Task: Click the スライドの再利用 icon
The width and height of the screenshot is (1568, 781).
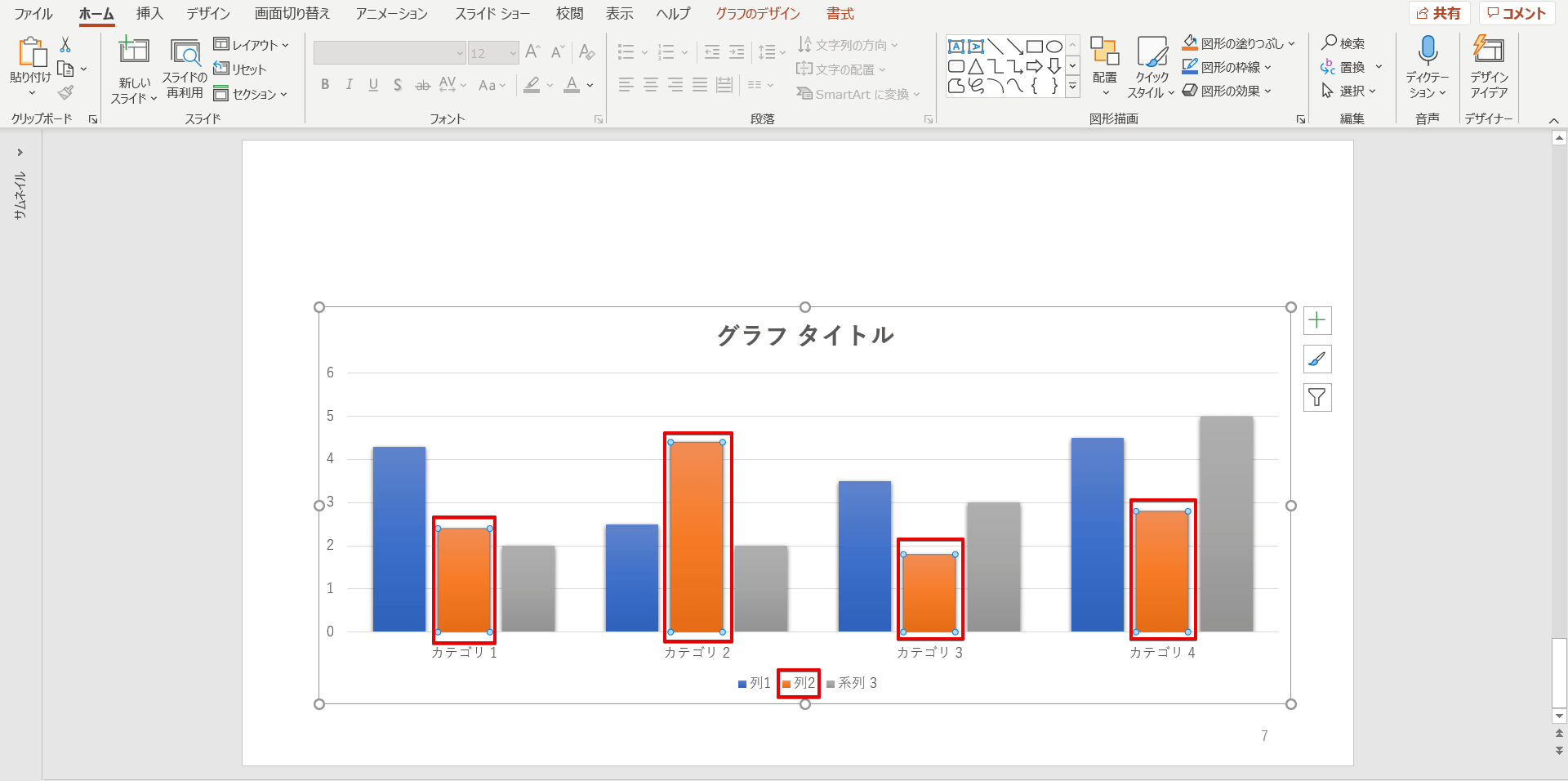Action: pyautogui.click(x=185, y=52)
